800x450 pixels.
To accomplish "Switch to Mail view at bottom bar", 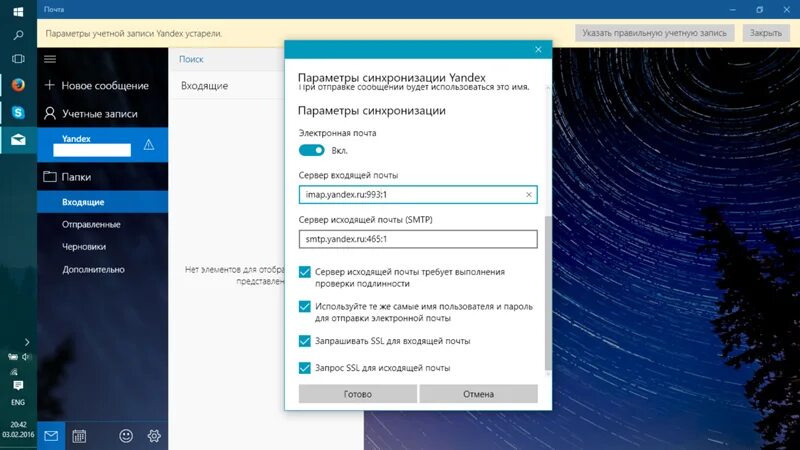I will pos(51,436).
